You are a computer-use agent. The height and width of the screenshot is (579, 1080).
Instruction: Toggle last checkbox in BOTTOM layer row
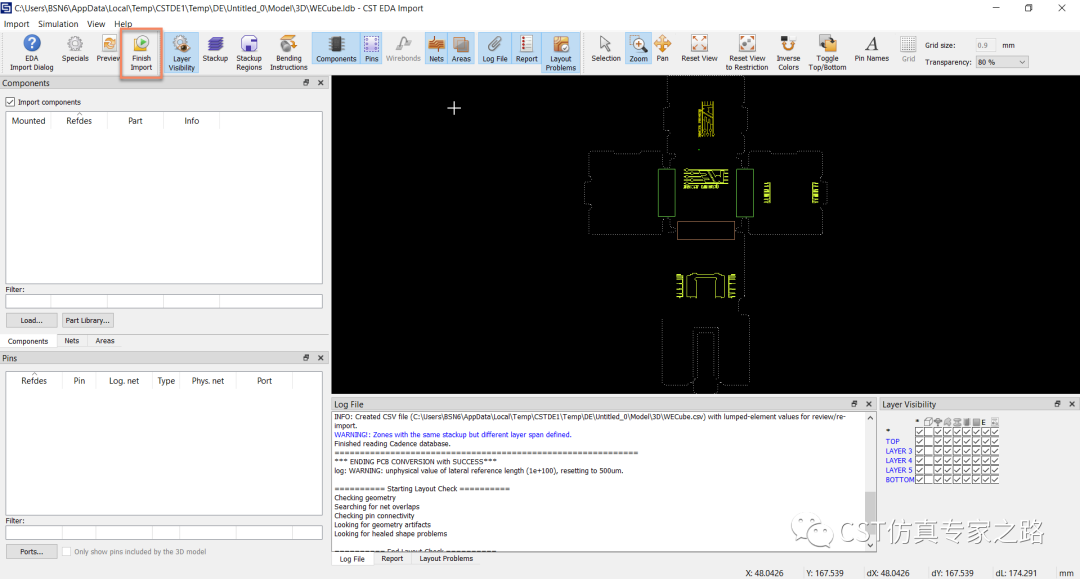995,480
